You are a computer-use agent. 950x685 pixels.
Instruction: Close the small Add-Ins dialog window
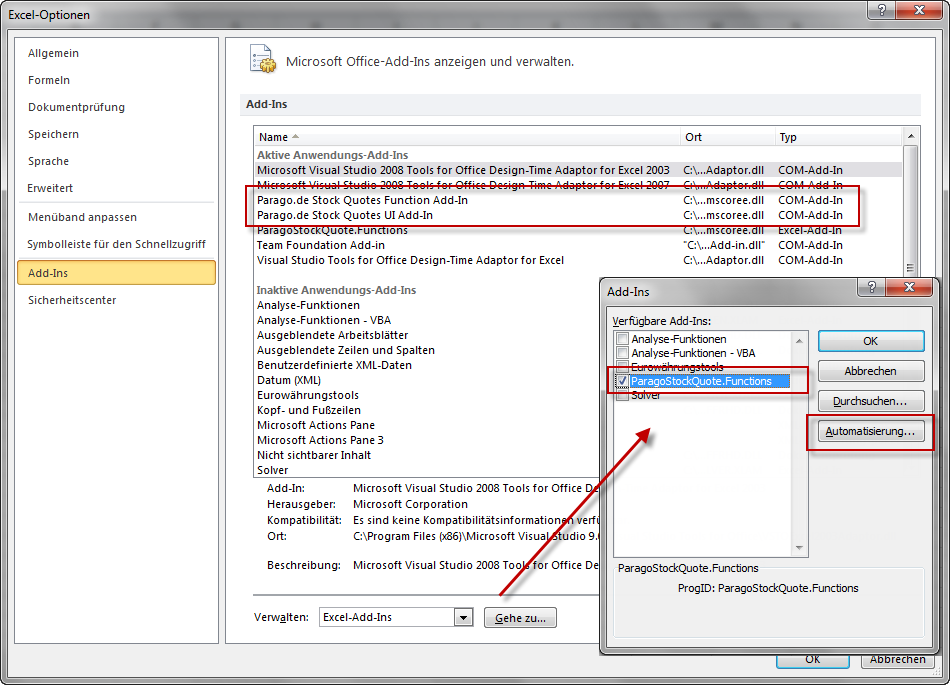[x=910, y=290]
